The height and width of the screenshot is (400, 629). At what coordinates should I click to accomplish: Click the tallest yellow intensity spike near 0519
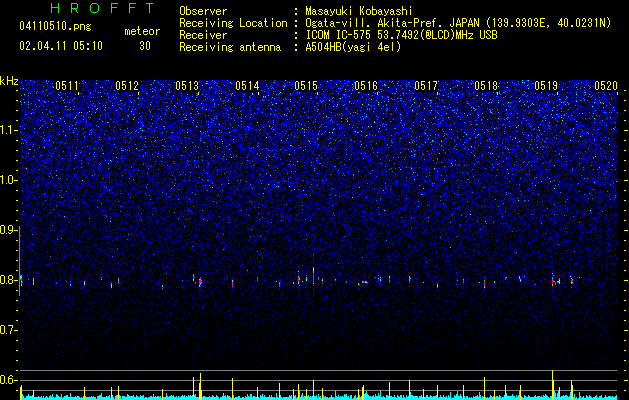point(553,384)
